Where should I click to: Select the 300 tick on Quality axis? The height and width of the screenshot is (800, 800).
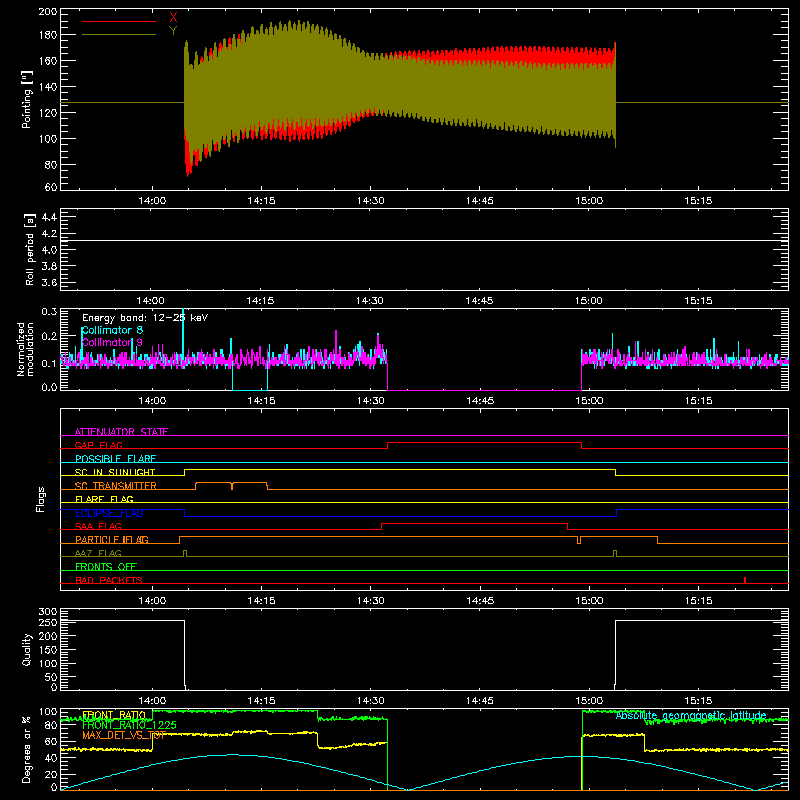tap(48, 612)
